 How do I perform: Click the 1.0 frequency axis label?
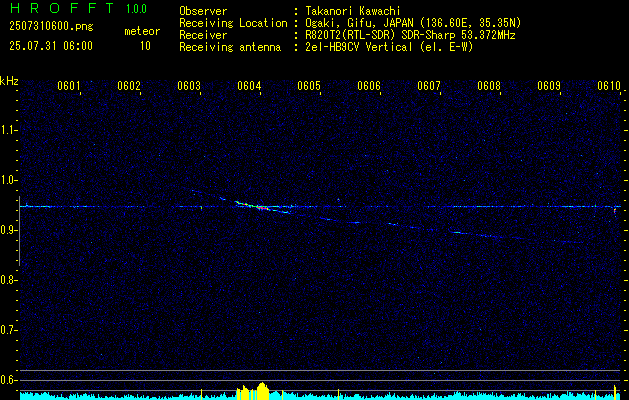(x=8, y=181)
